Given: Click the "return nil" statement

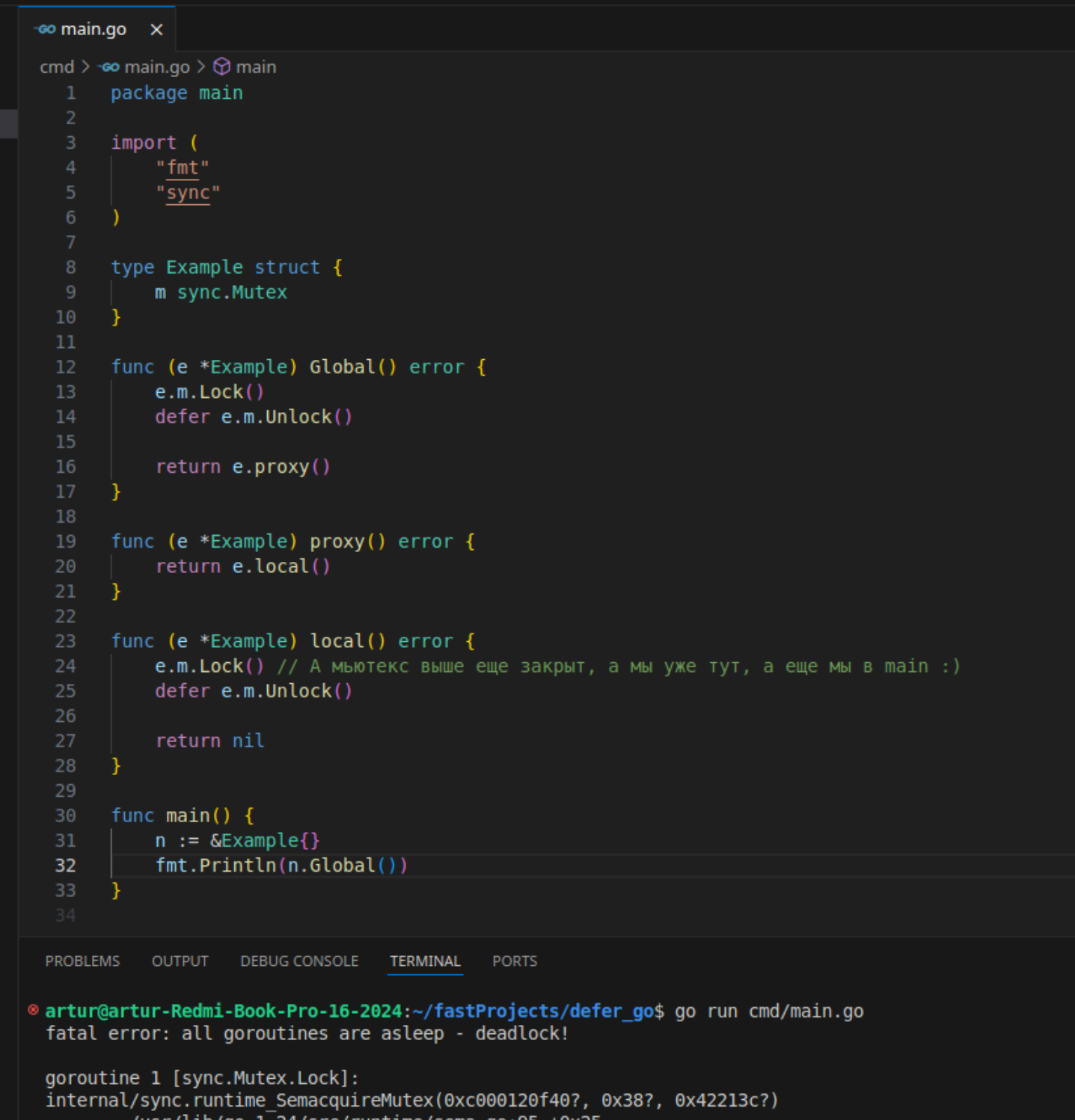Looking at the screenshot, I should coord(209,741).
